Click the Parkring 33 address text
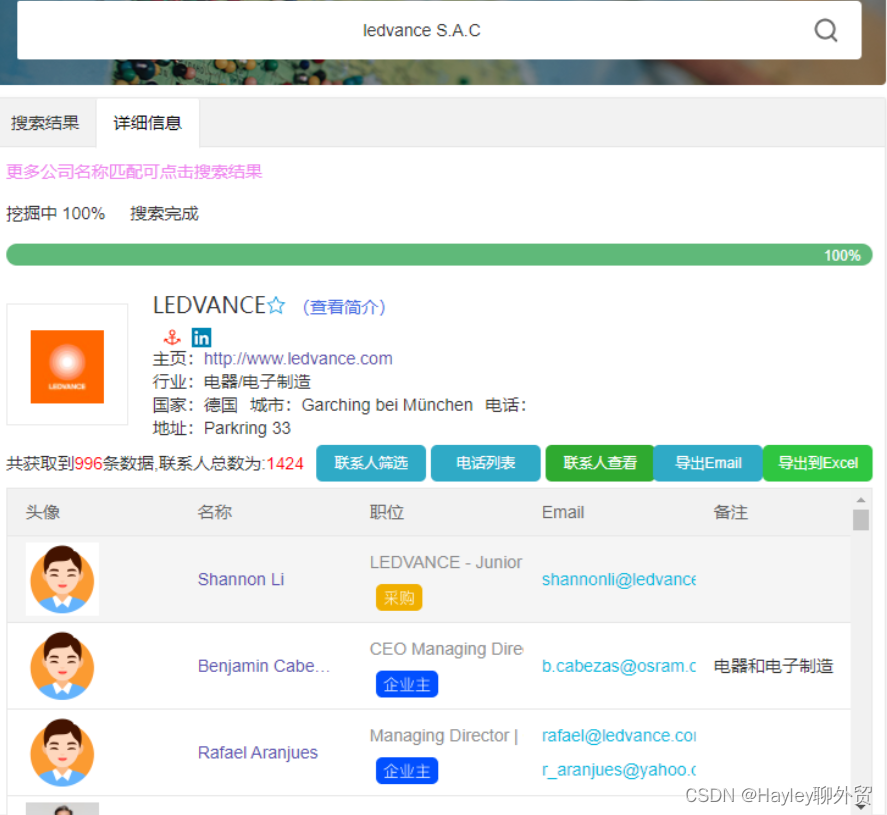Viewport: 887px width, 815px height. click(247, 428)
